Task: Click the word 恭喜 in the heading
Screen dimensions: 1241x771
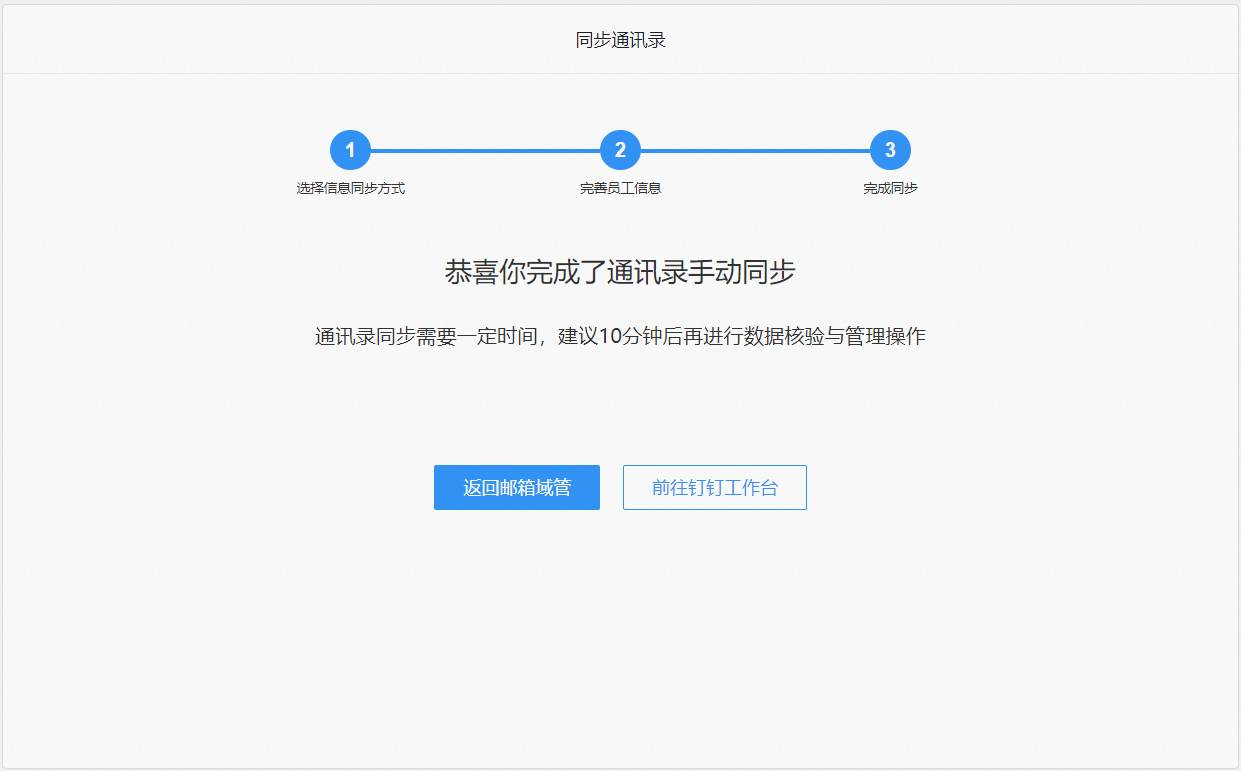Action: [470, 272]
